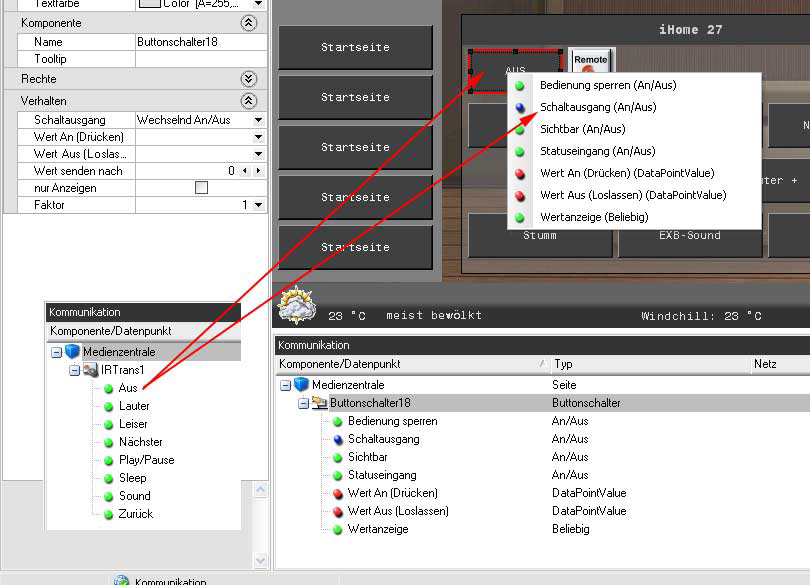The height and width of the screenshot is (585, 810).
Task: Click the weather cloud-and-sun icon
Action: [297, 305]
